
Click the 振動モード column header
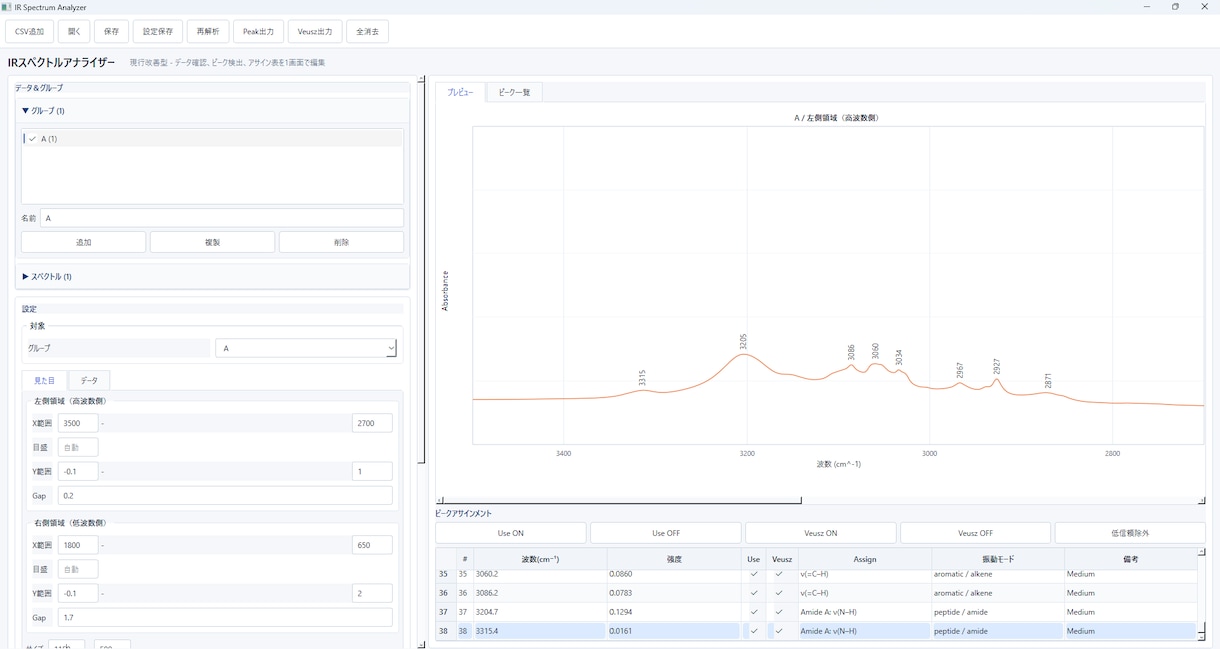(998, 559)
